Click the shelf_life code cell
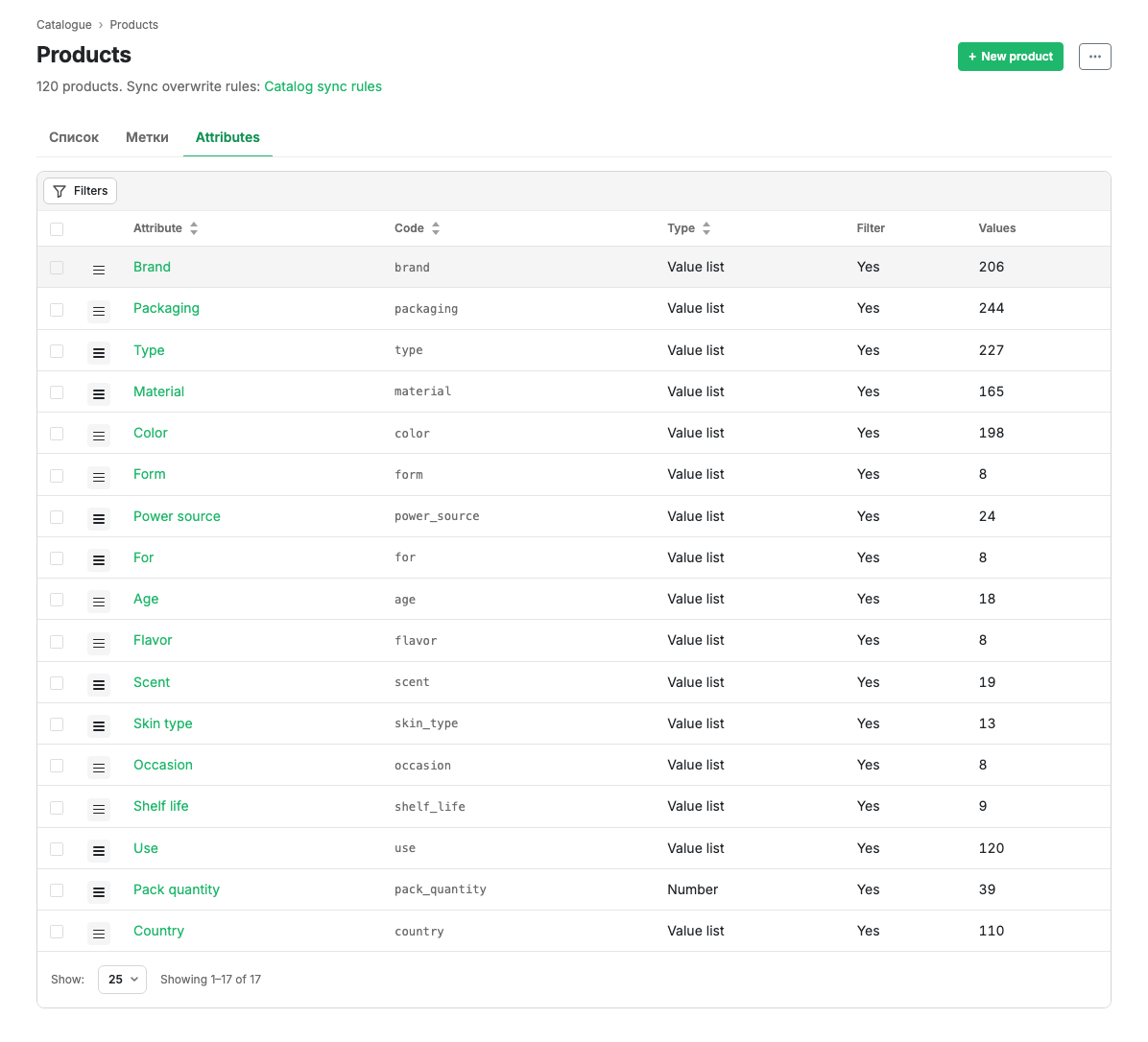The height and width of the screenshot is (1042, 1148). click(x=430, y=806)
